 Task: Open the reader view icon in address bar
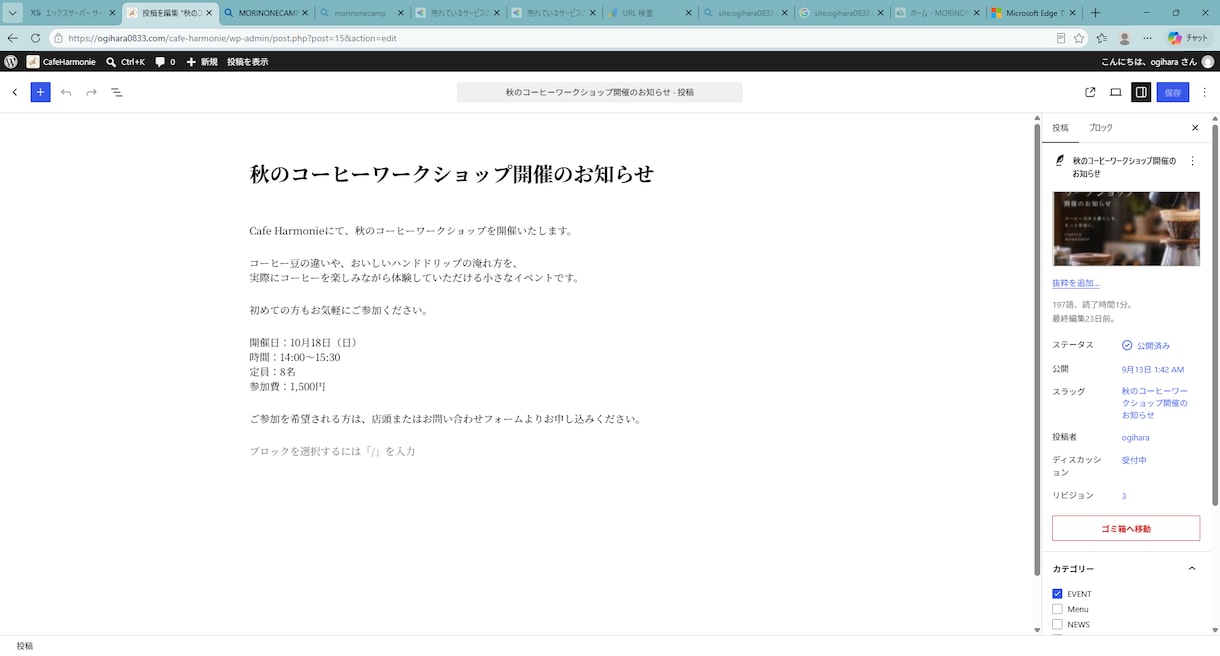pos(1061,38)
